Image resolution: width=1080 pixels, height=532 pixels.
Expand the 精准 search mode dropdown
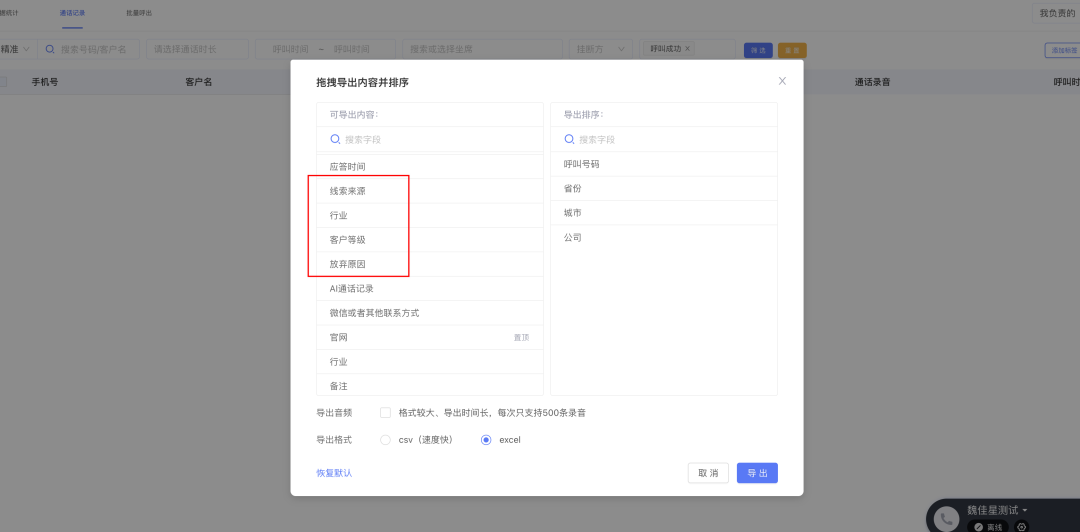tap(15, 49)
